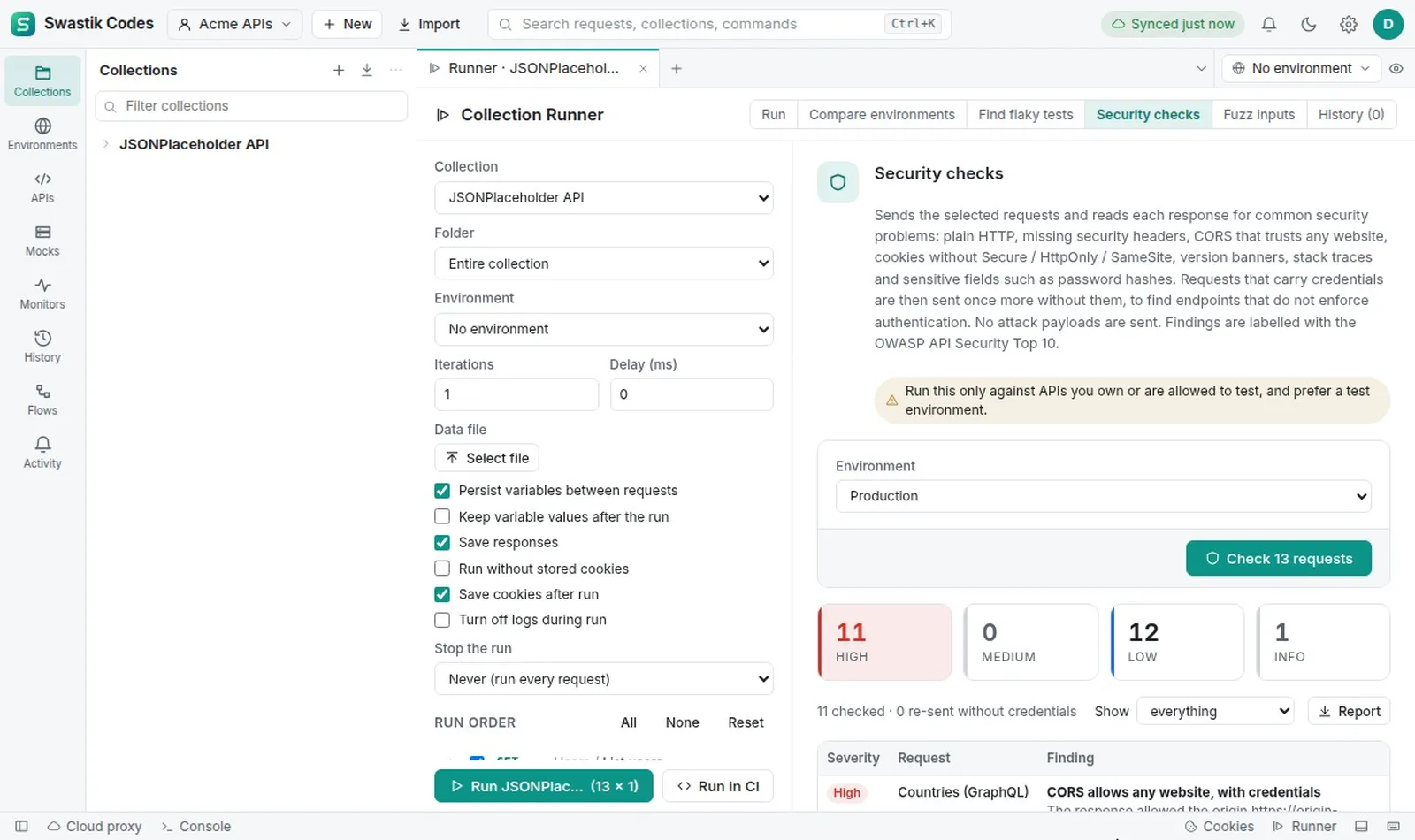Open the Show everything filter dropdown
1415x840 pixels.
[x=1216, y=712]
